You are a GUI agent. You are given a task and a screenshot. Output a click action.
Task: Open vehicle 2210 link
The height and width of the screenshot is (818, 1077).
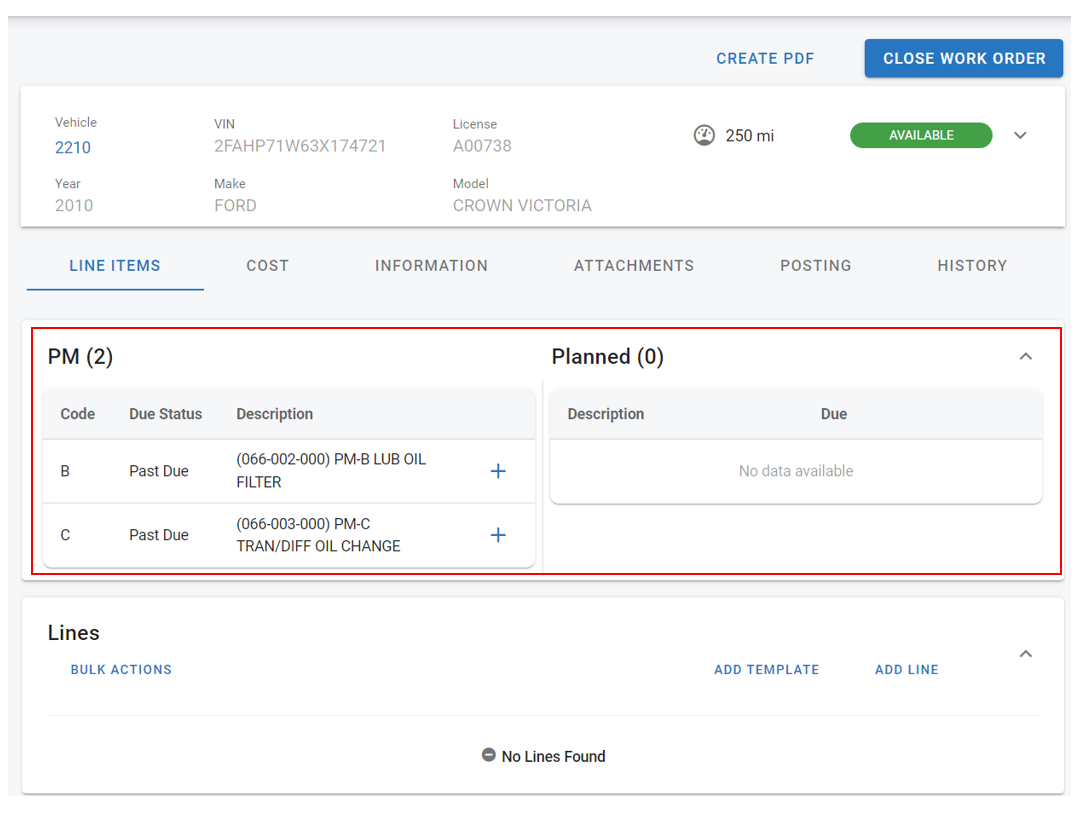pyautogui.click(x=73, y=148)
